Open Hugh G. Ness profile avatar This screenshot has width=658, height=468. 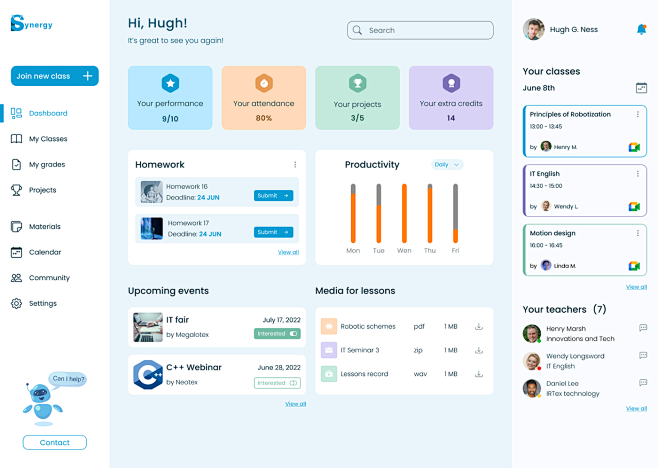click(534, 29)
